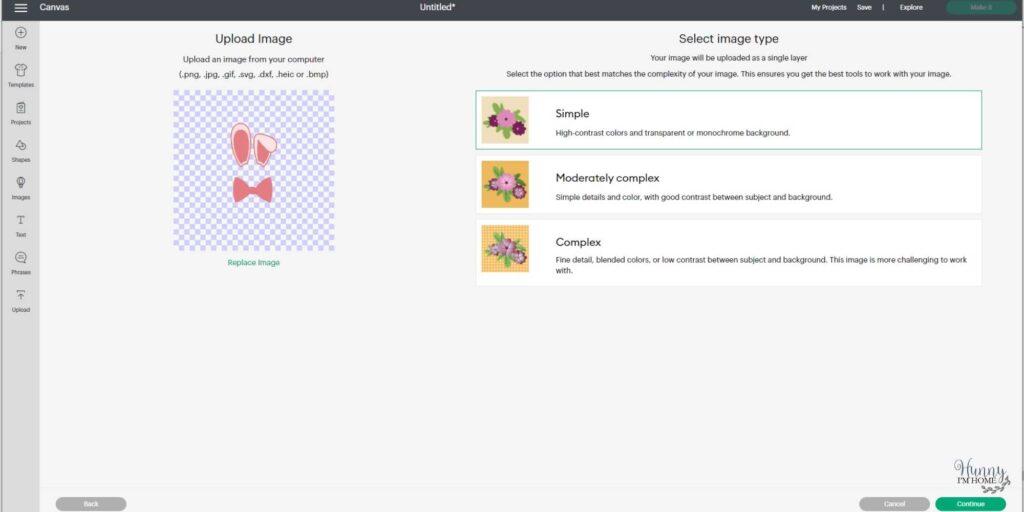Screen dimensions: 1024x512
Task: Click the Untitled* project name
Action: click(x=438, y=8)
